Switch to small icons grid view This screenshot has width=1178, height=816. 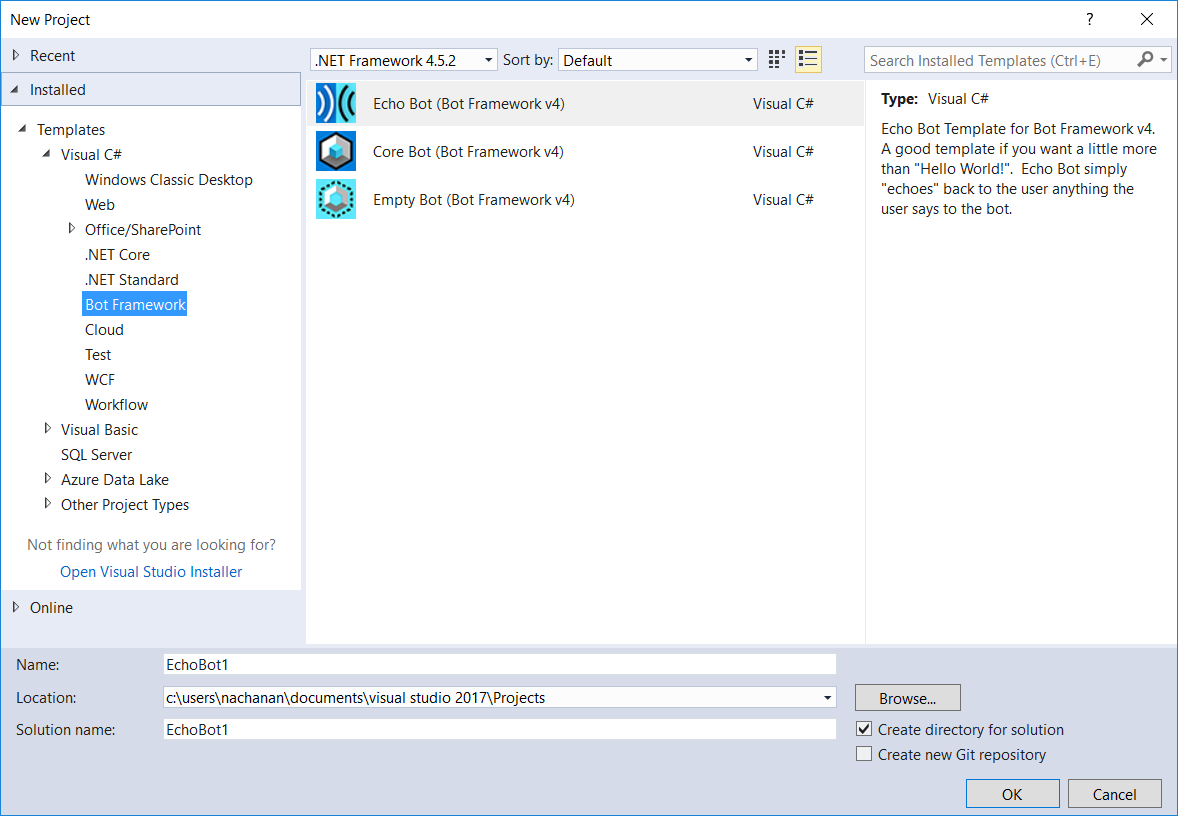777,60
